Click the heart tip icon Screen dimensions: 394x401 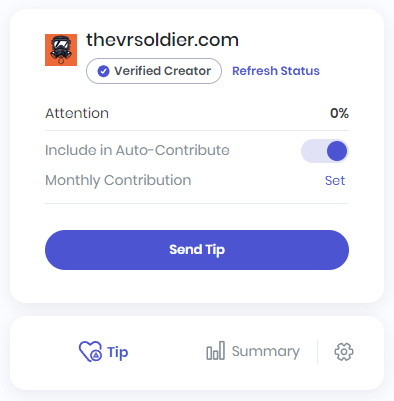(90, 352)
